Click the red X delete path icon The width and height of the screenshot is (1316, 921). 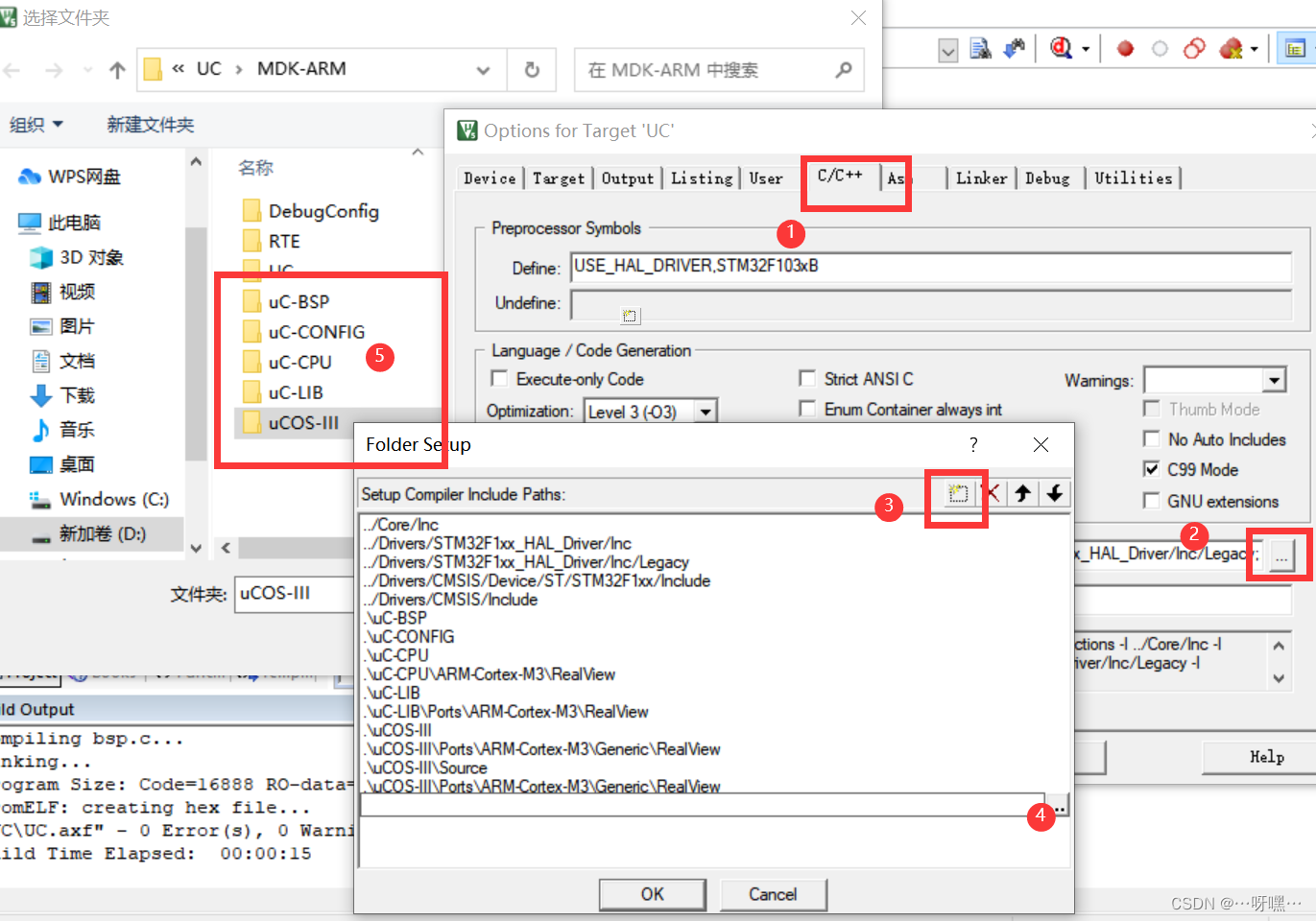pyautogui.click(x=993, y=493)
